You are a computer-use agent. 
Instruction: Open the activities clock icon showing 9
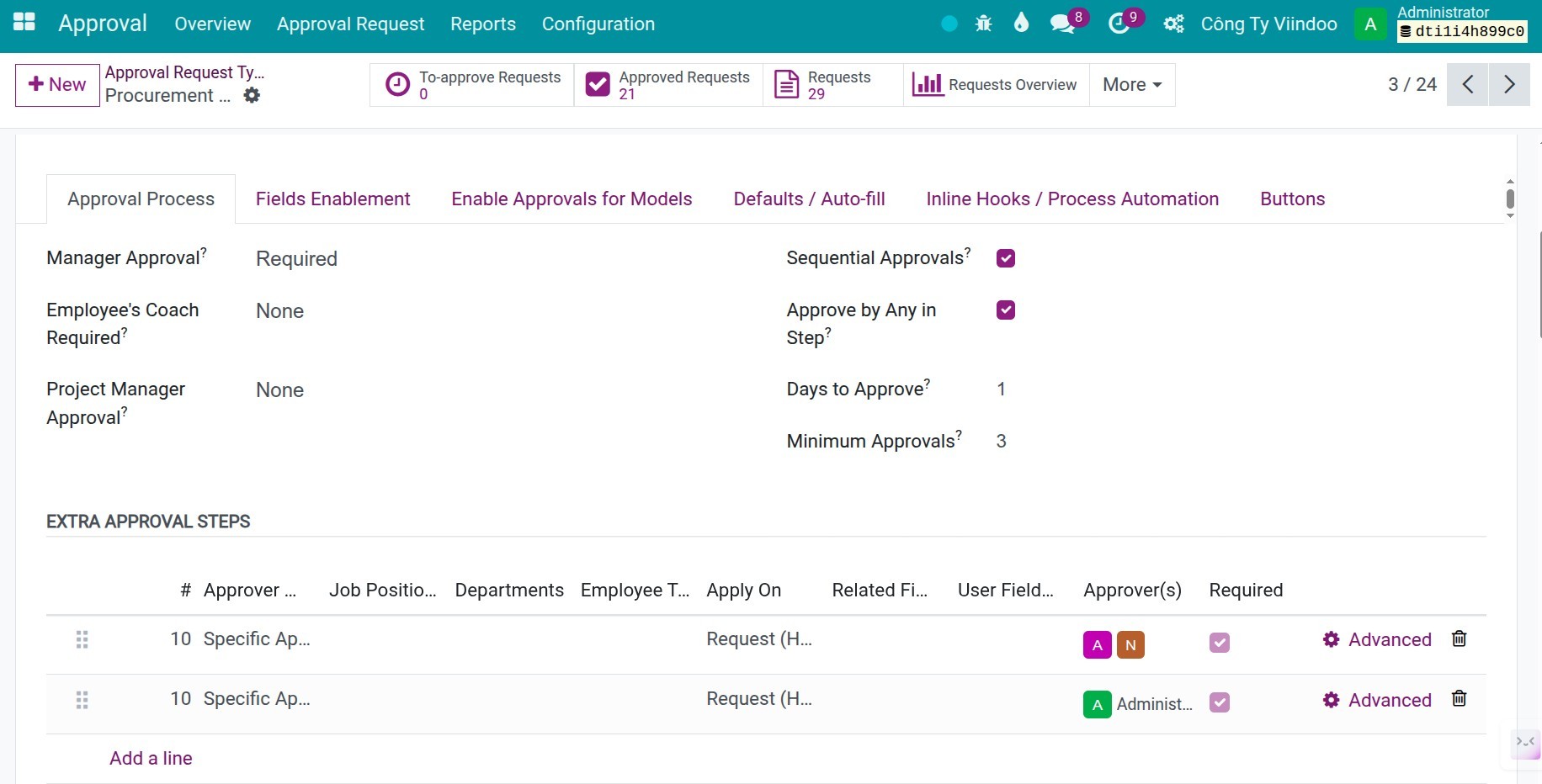[x=1117, y=23]
